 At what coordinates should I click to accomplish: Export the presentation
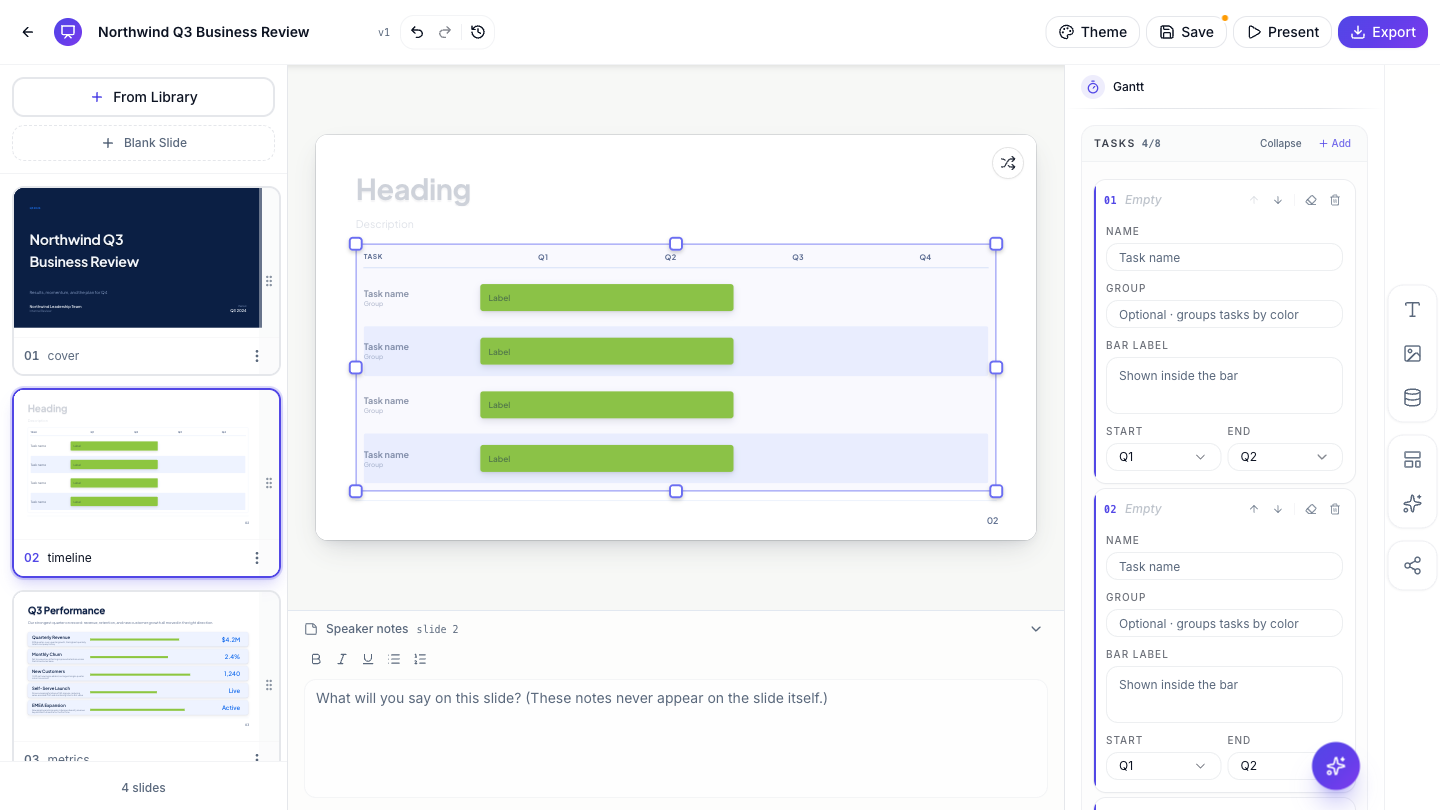1383,32
